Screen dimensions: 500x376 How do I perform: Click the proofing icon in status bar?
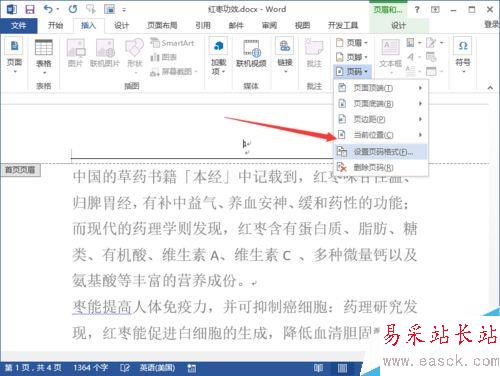125,368
